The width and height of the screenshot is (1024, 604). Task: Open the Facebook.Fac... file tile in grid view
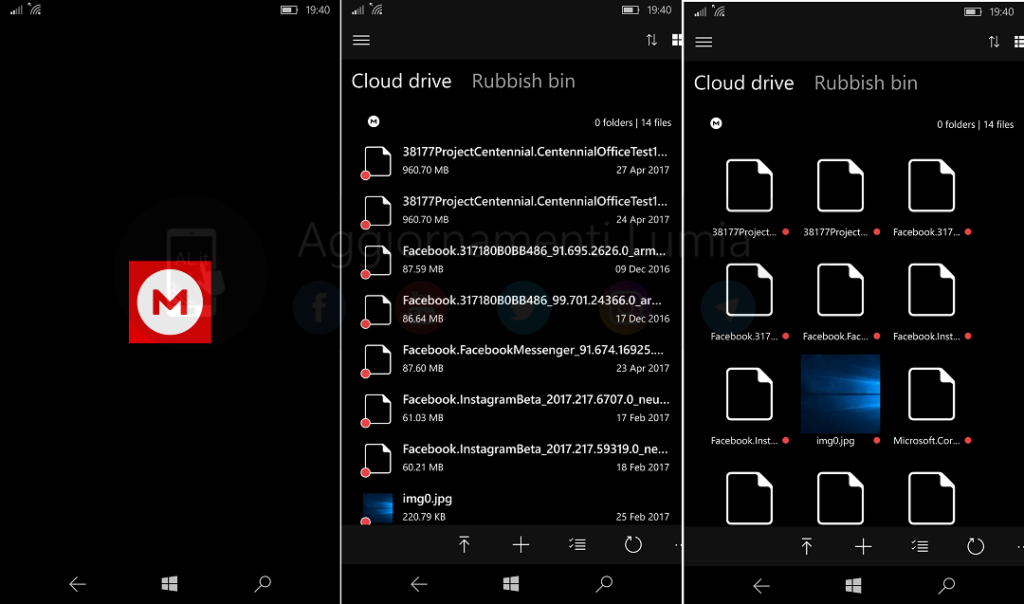840,302
